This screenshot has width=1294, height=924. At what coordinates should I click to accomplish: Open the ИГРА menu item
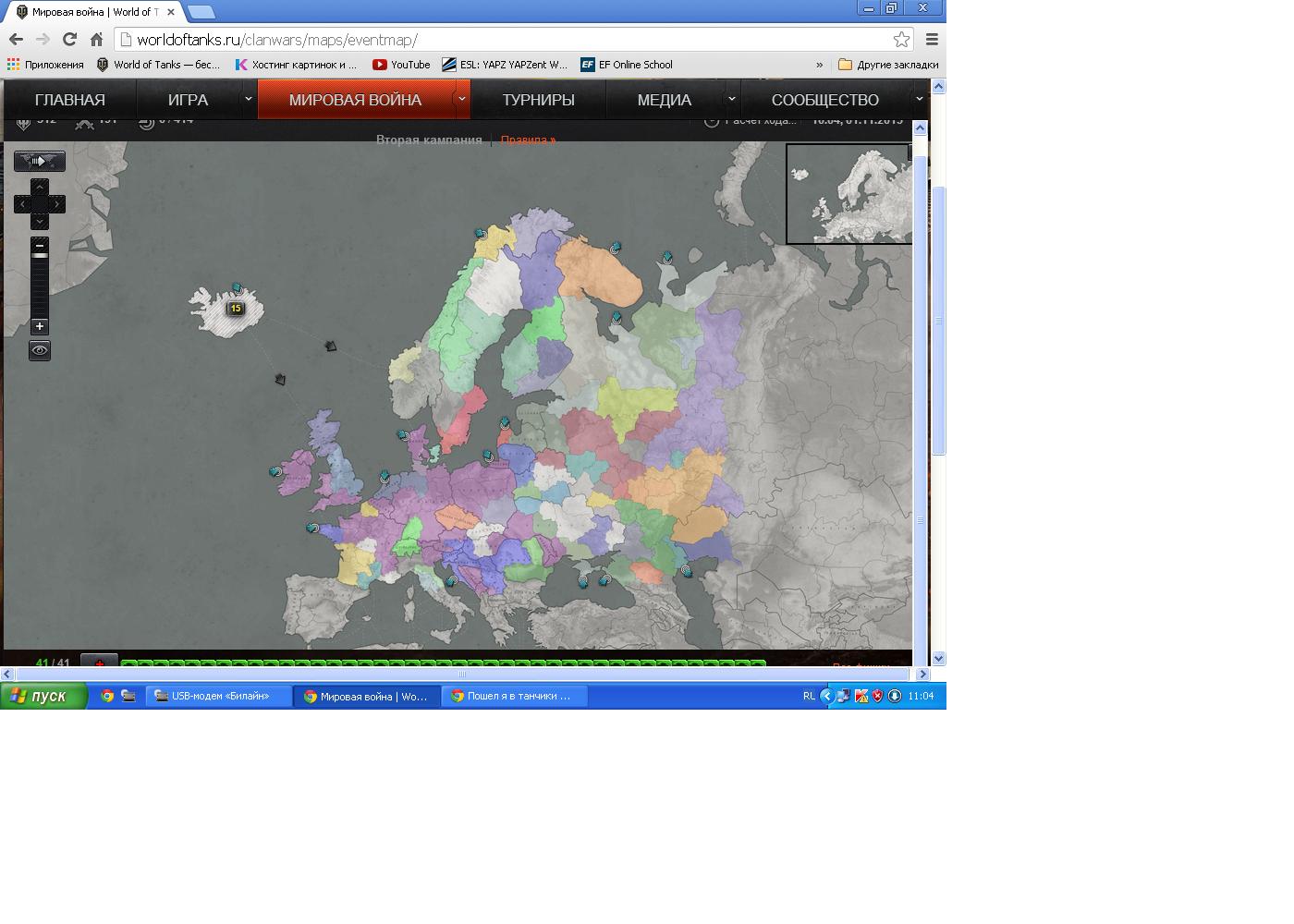188,100
